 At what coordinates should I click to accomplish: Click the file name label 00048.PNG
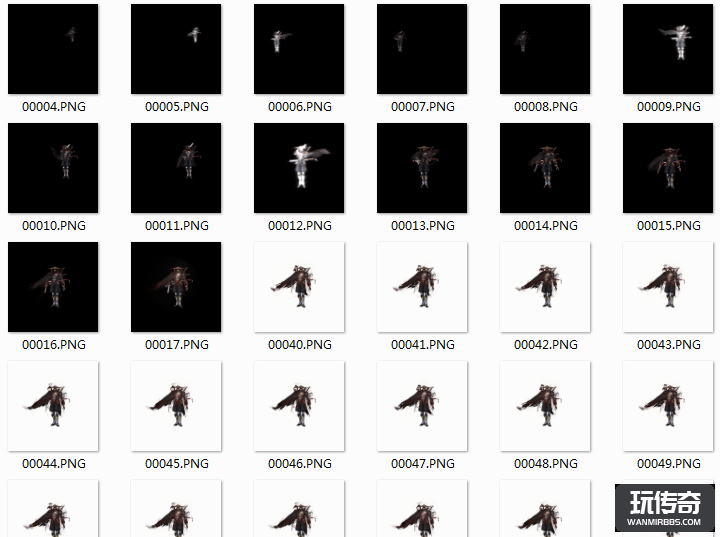[546, 464]
